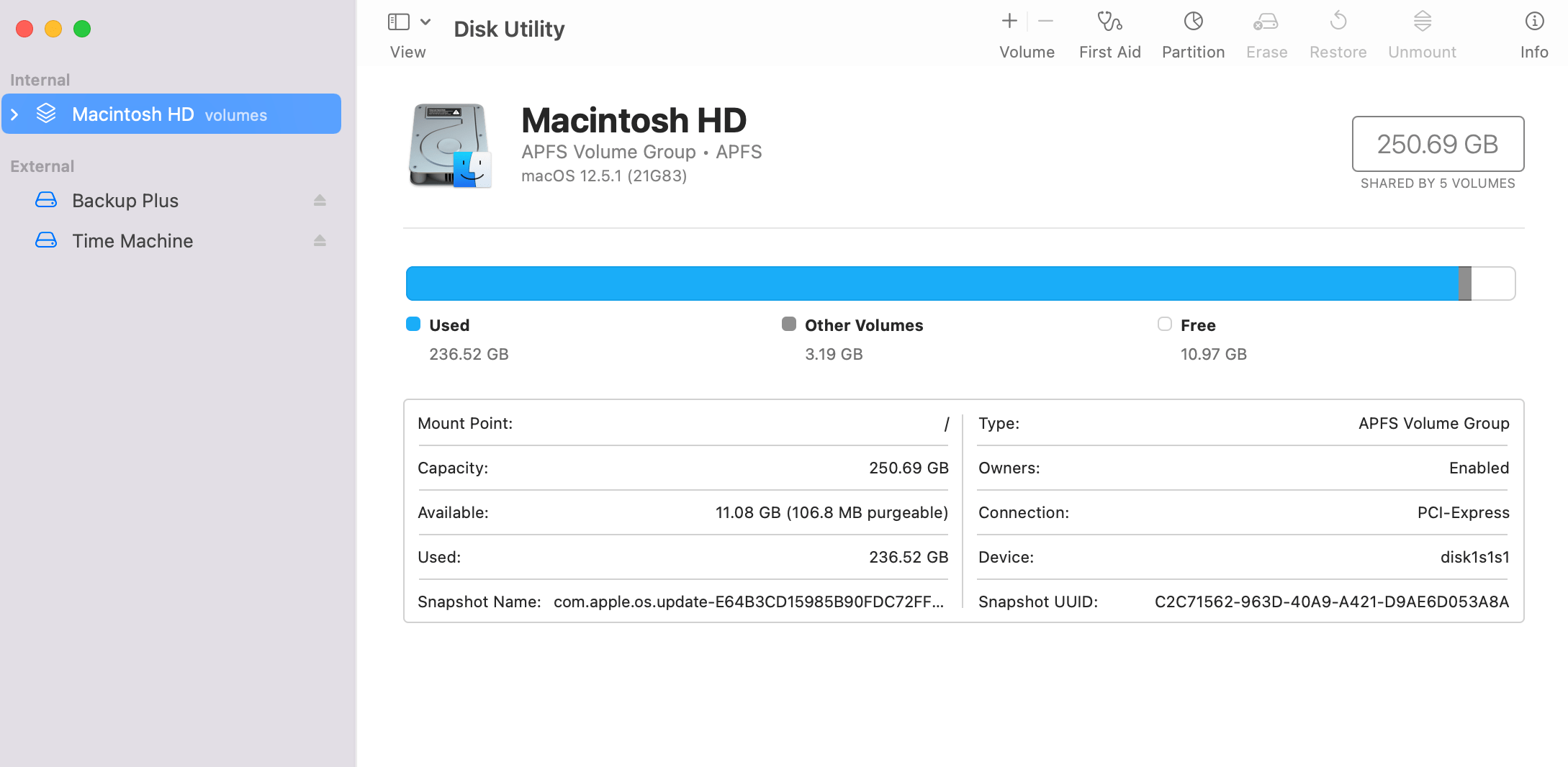The image size is (1568, 767).
Task: Click the red close window button
Action: click(x=24, y=29)
